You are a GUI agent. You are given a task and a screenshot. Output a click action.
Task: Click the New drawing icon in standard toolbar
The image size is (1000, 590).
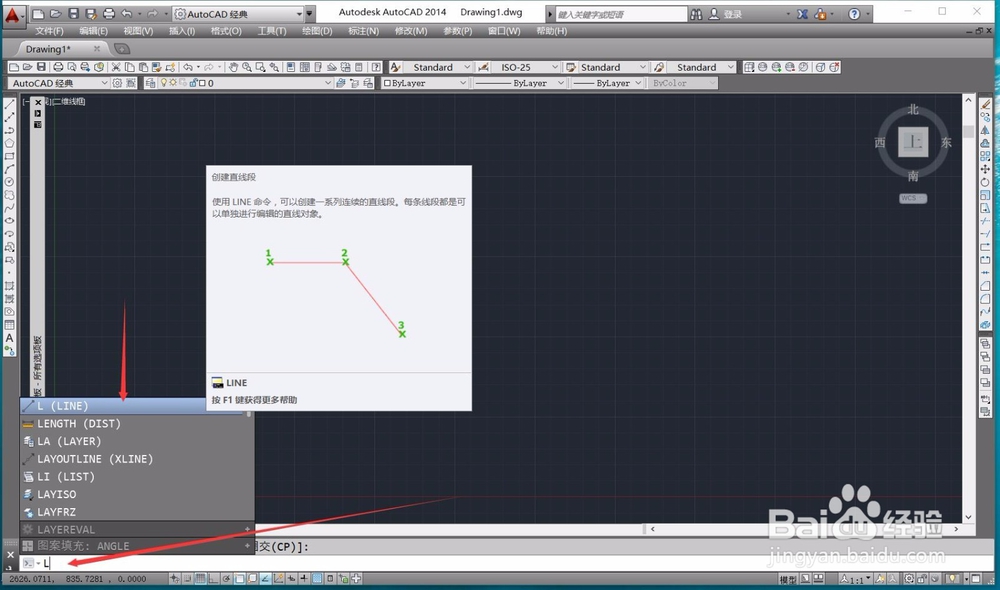[13, 67]
